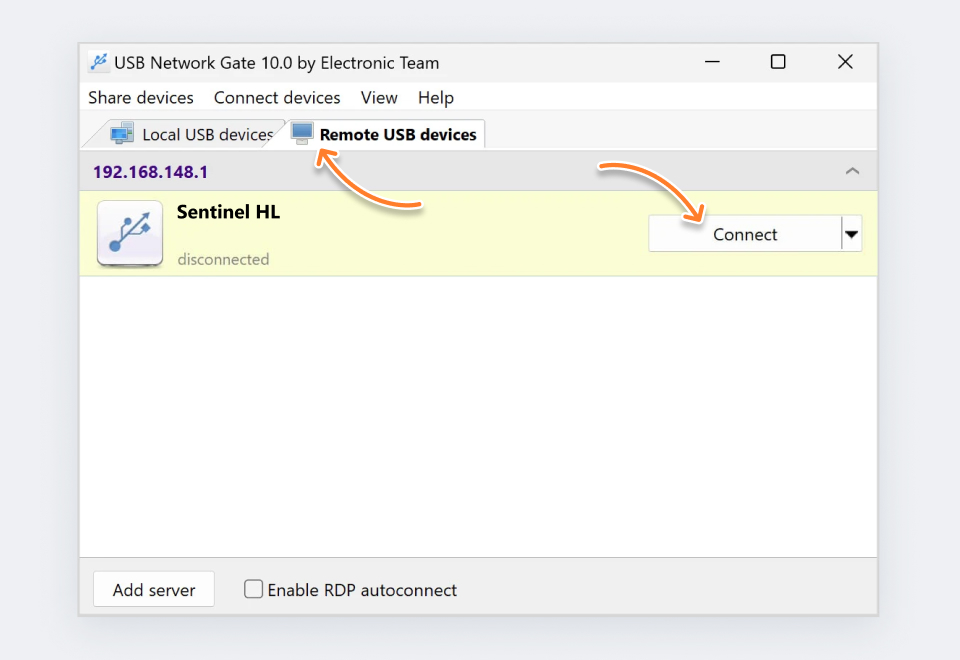Open the Share devices menu

[140, 97]
